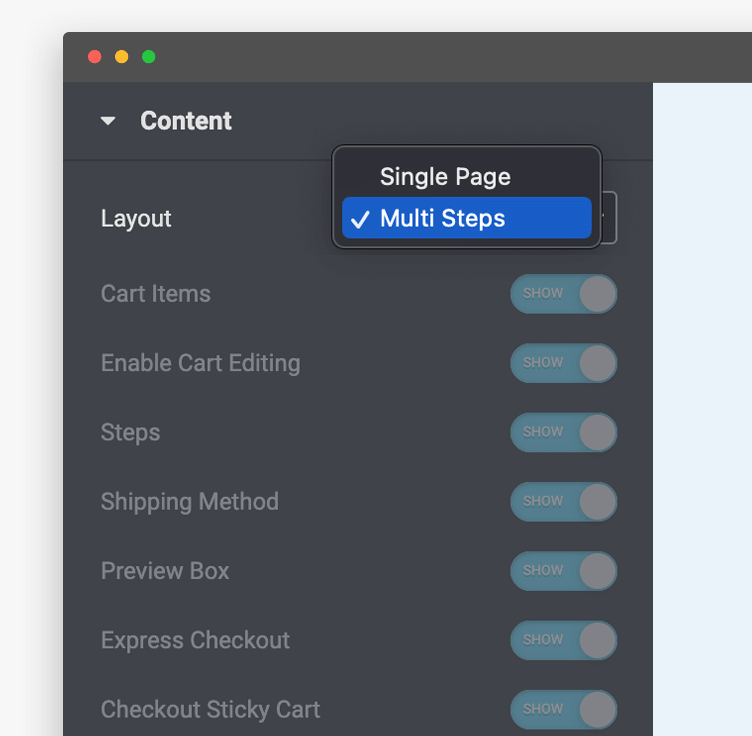This screenshot has width=752, height=736.
Task: Click the Layout label
Action: point(136,219)
